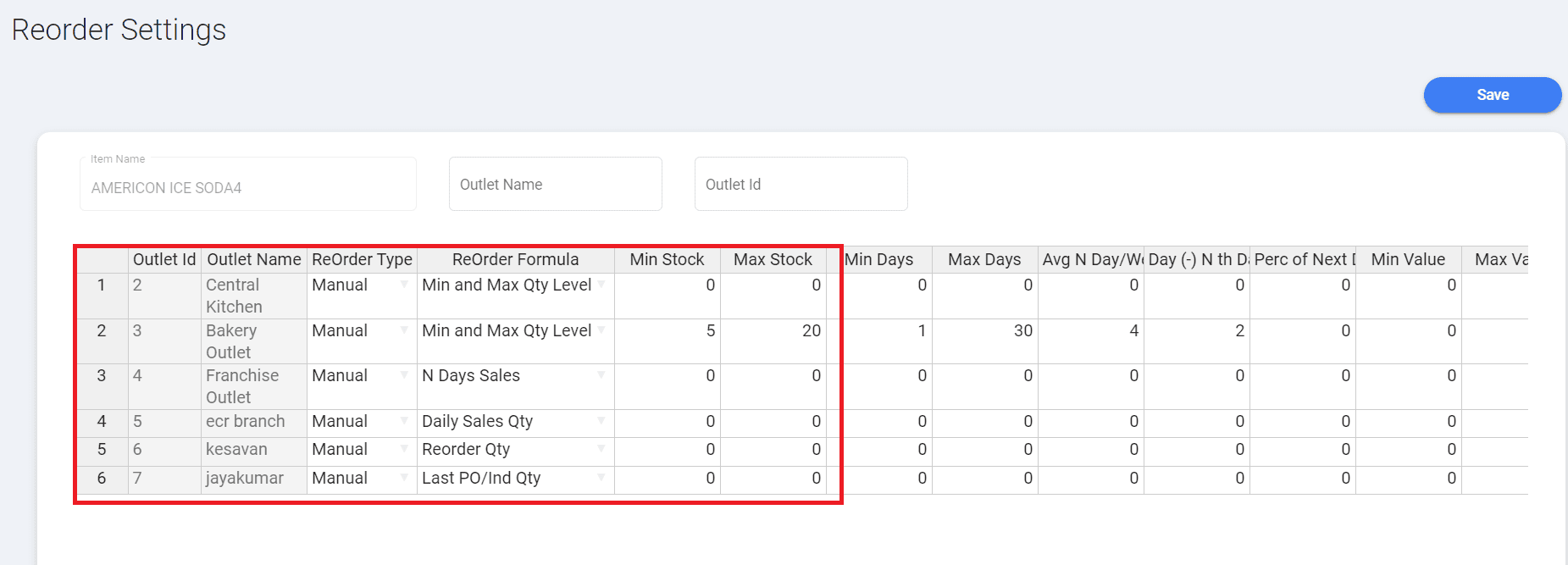Click the Min Value column header
The height and width of the screenshot is (565, 1568).
(x=1408, y=259)
